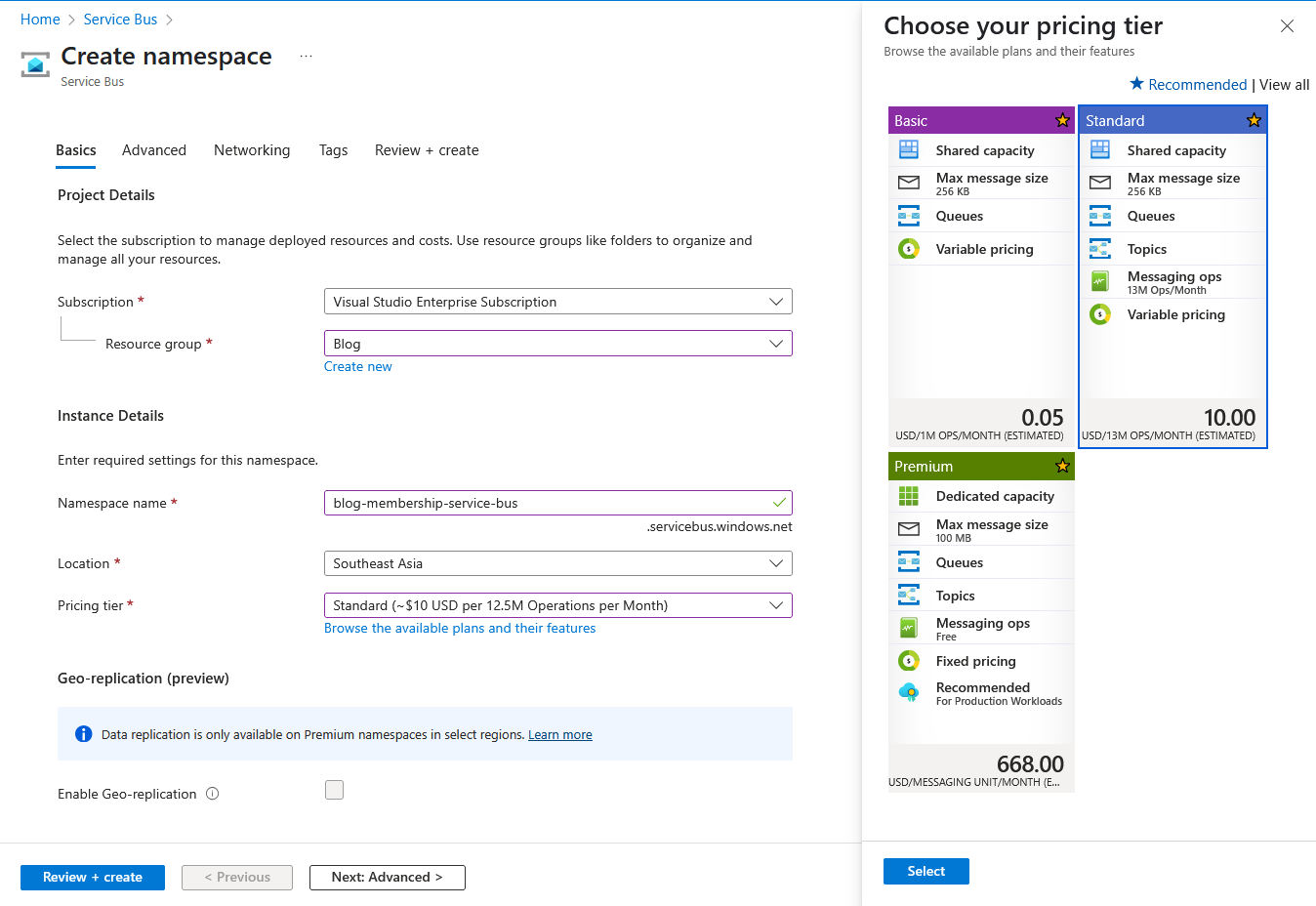Viewport: 1316px width, 906px height.
Task: Open the Location dropdown showing Southeast Asia
Action: [x=557, y=563]
